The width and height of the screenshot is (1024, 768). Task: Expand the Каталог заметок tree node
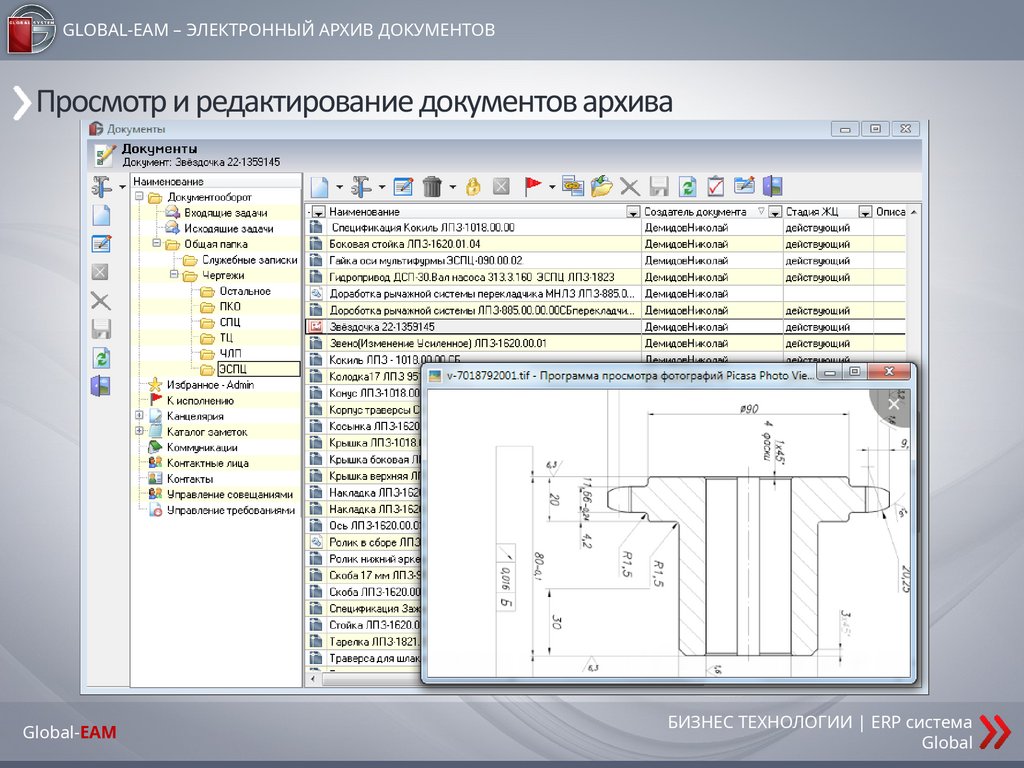pyautogui.click(x=139, y=432)
